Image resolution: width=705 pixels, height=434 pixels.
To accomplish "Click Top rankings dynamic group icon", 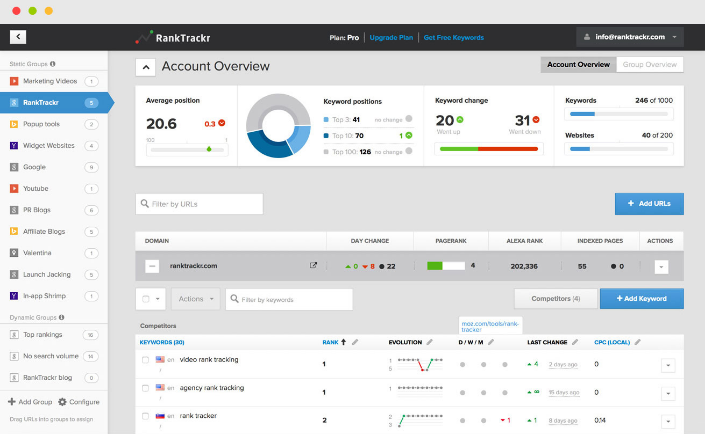I will click(x=14, y=335).
